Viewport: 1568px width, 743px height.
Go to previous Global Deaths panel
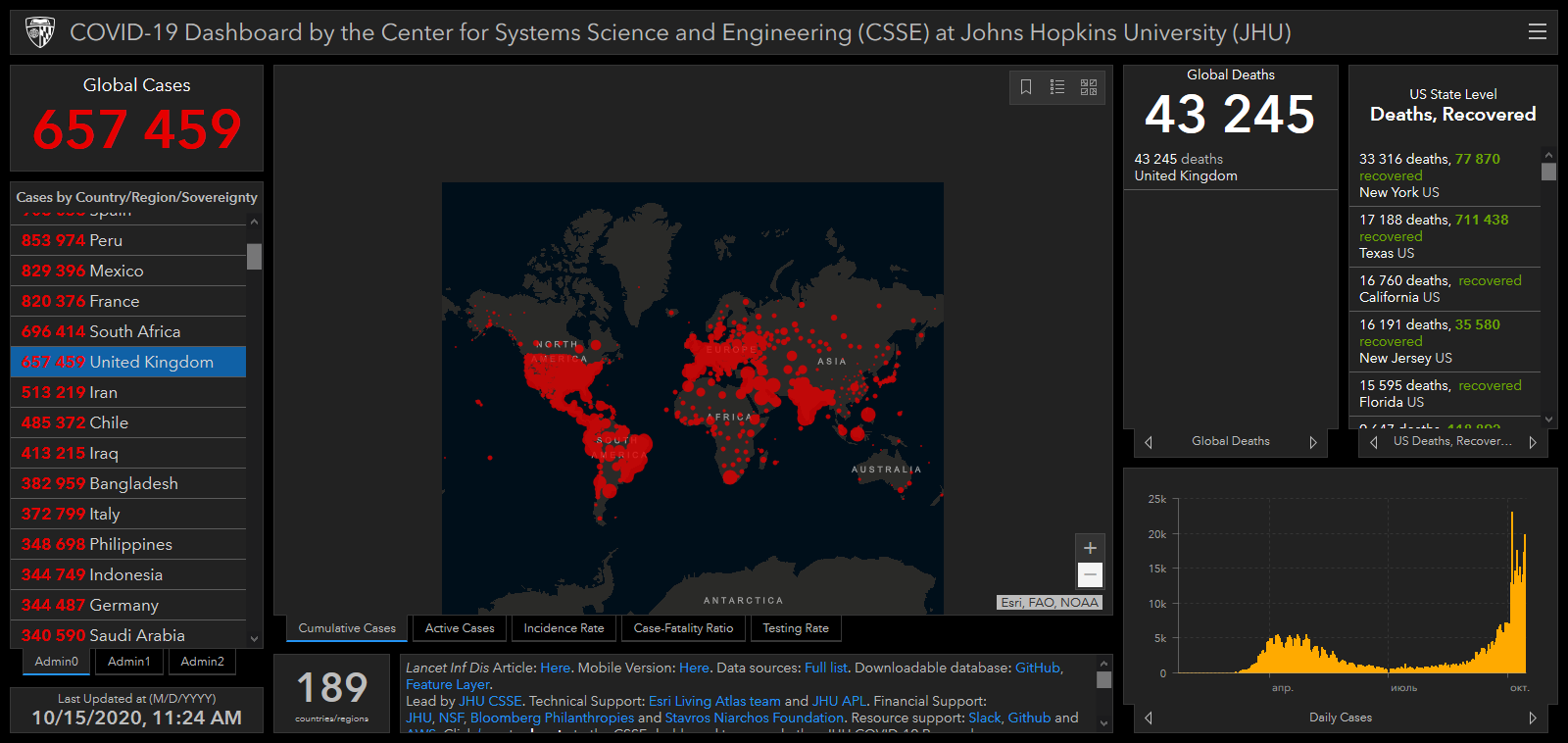click(x=1149, y=442)
